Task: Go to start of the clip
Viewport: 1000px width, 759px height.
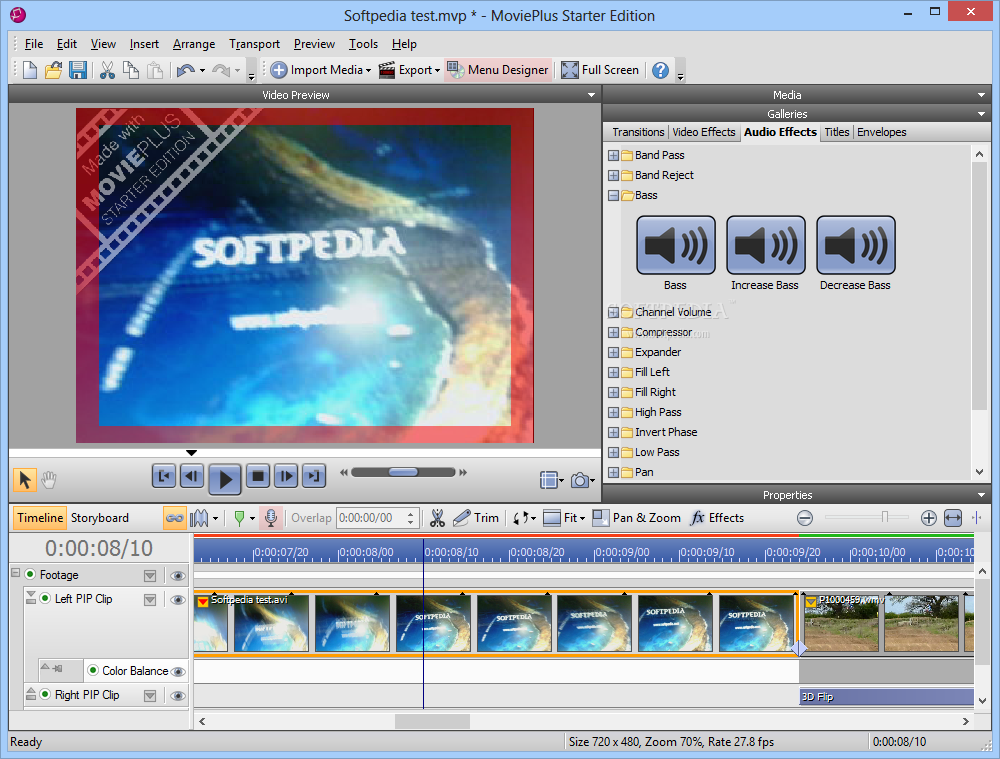Action: click(163, 476)
